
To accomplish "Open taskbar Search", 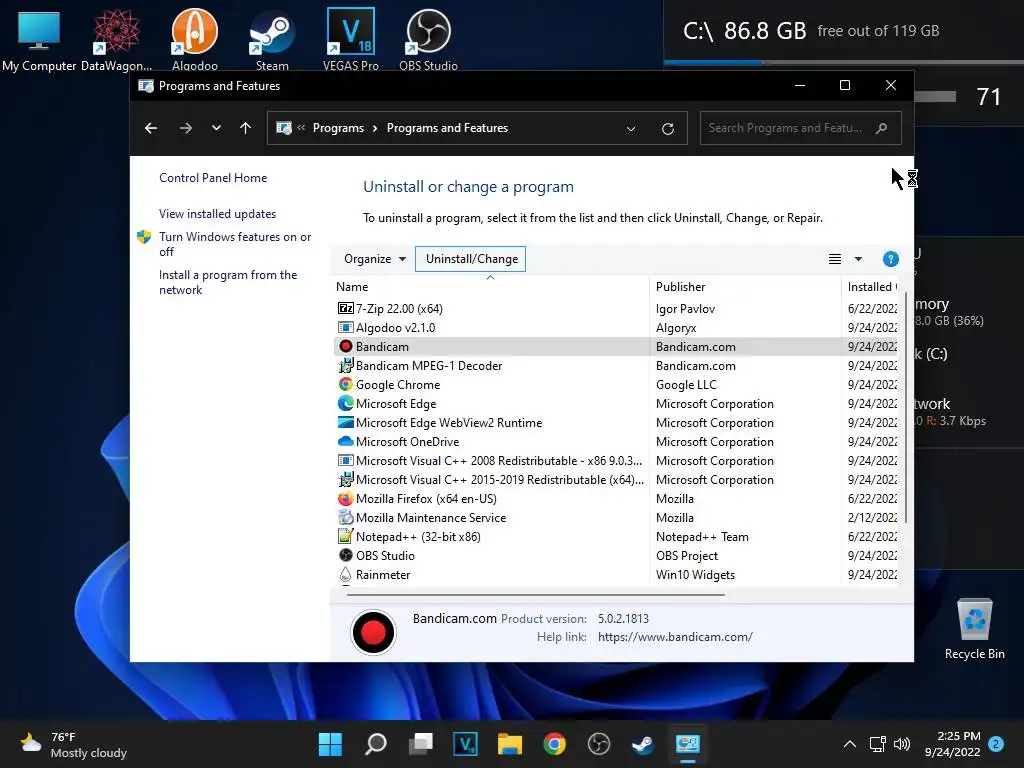I will (376, 743).
